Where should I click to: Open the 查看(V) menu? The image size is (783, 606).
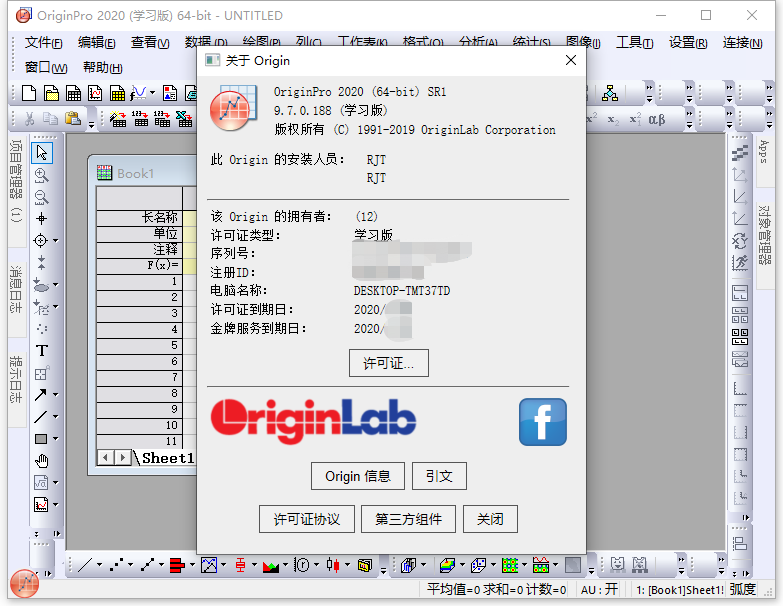click(x=150, y=43)
